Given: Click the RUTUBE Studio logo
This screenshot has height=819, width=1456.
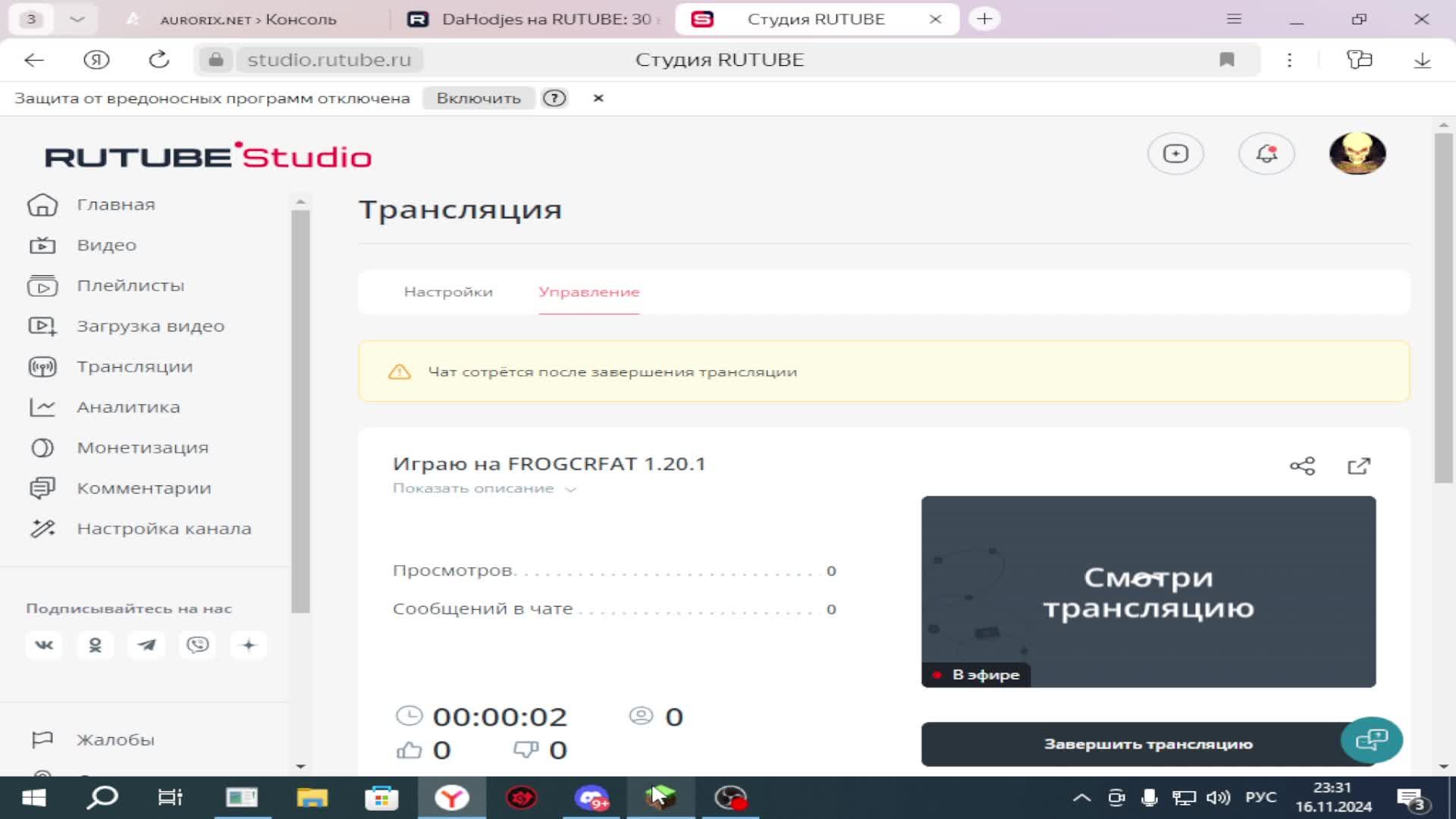Looking at the screenshot, I should click(209, 156).
